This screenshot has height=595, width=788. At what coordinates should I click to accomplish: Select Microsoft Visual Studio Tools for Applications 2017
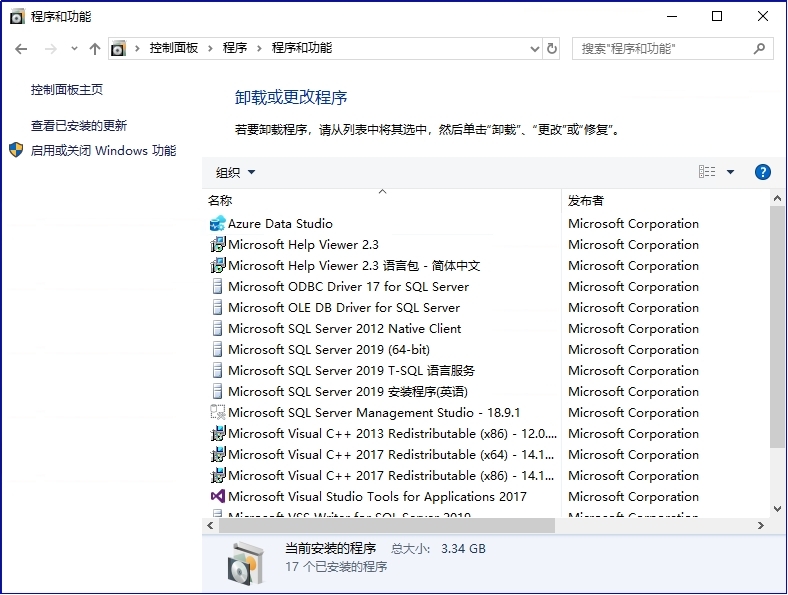pyautogui.click(x=377, y=497)
